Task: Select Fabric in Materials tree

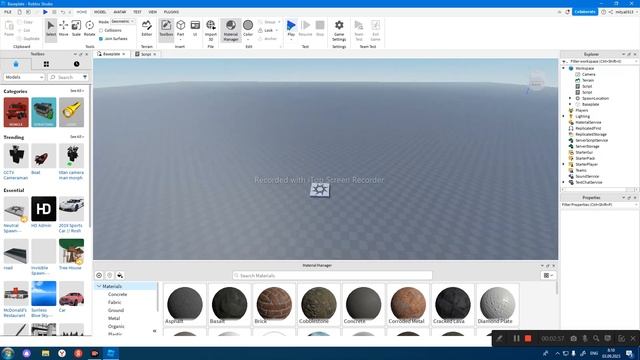Action: [x=115, y=302]
